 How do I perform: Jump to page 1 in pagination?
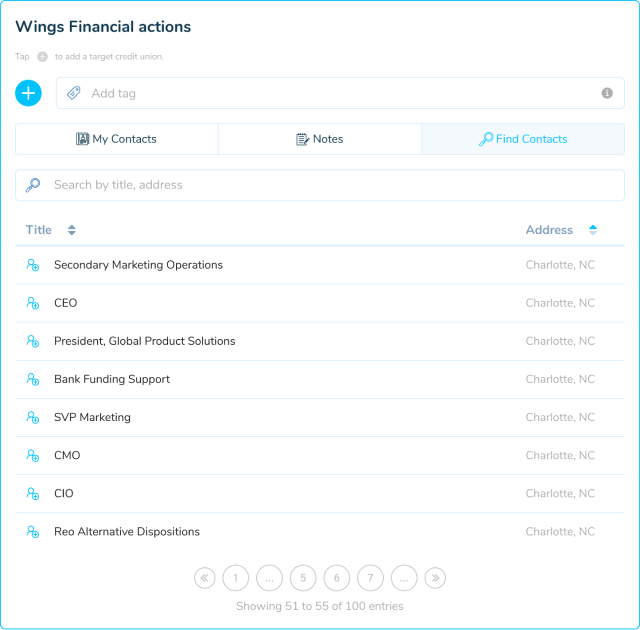236,578
